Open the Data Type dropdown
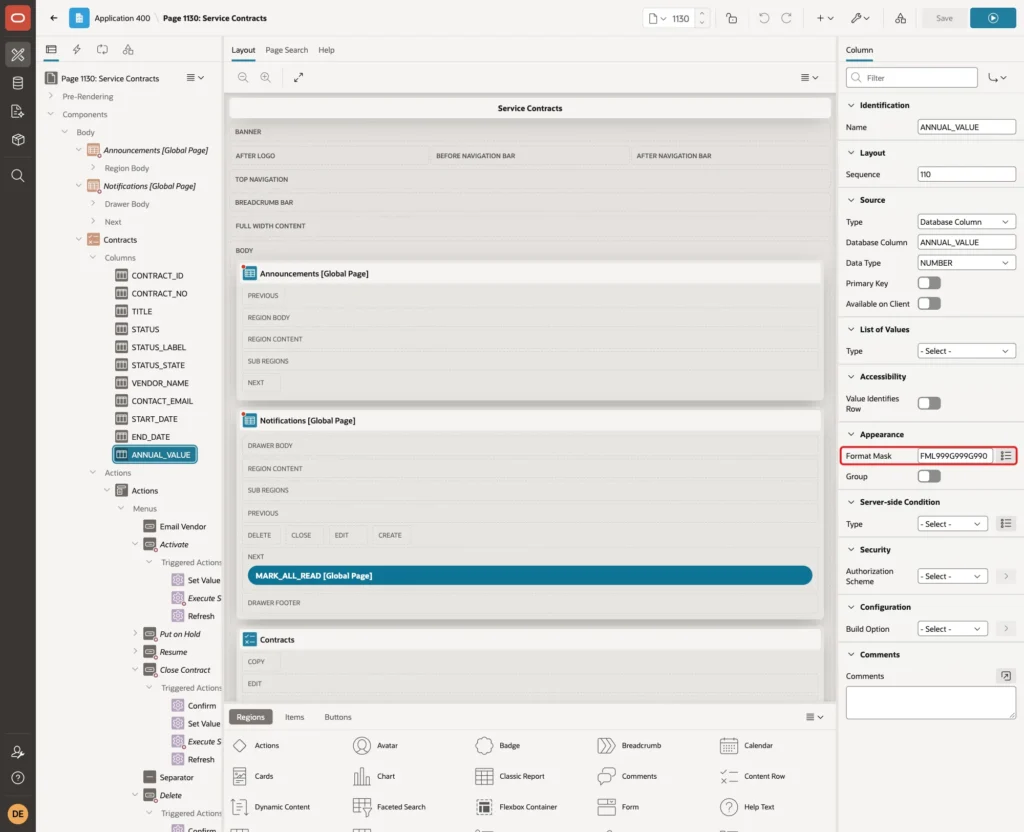1024x832 pixels. tap(966, 263)
